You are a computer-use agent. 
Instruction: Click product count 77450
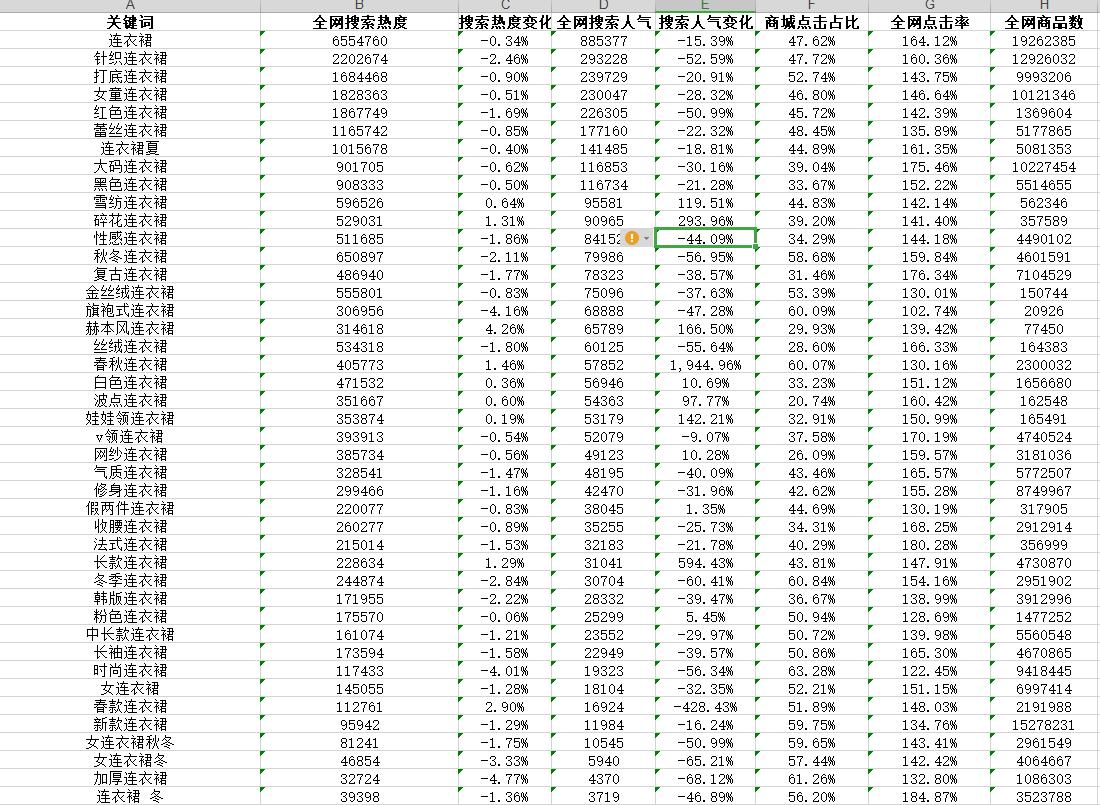tap(1044, 328)
